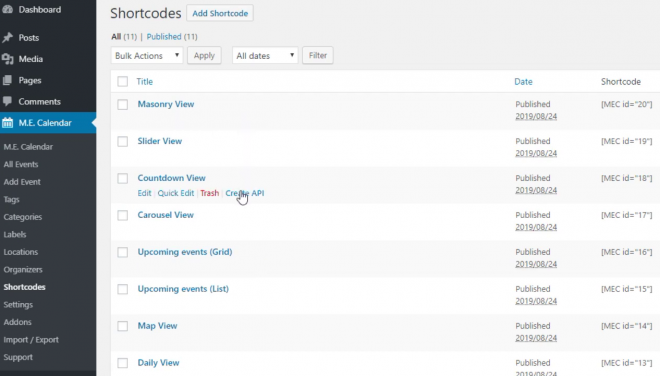Click the [MEC id="14"] shortcode text

[x=626, y=326]
